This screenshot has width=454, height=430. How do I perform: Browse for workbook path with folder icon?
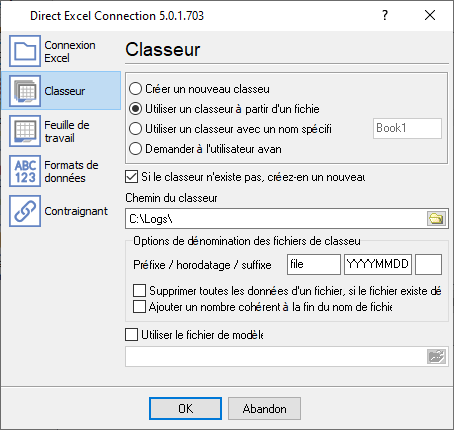coord(436,219)
